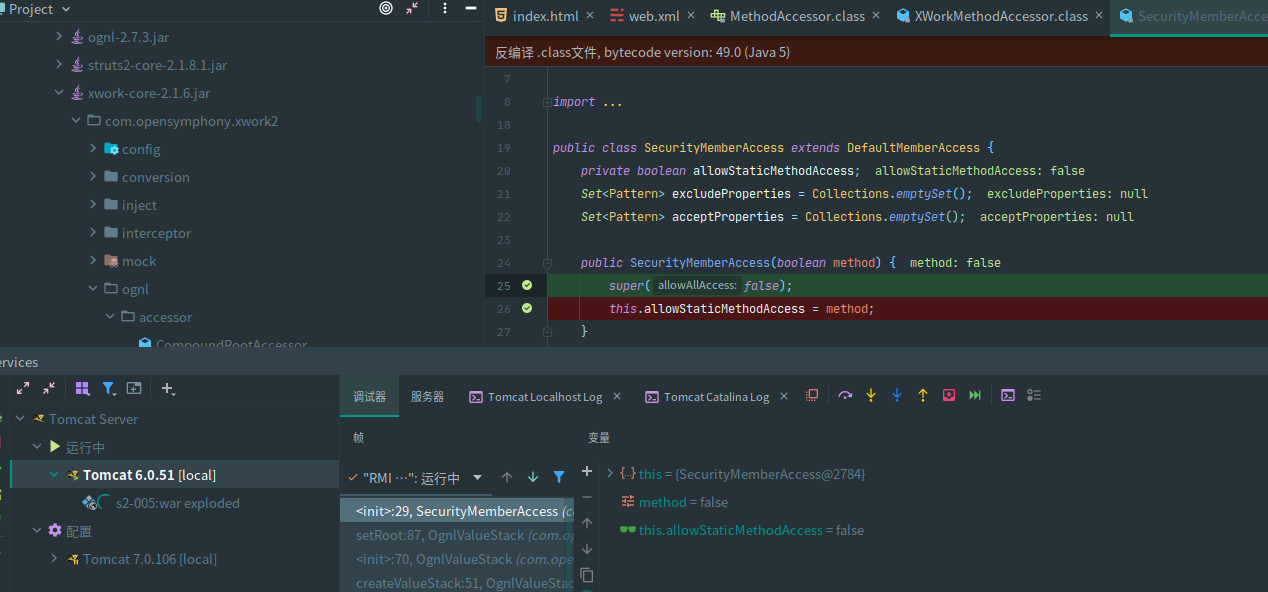Toggle the frames filter funnel icon
The width and height of the screenshot is (1268, 592).
559,478
